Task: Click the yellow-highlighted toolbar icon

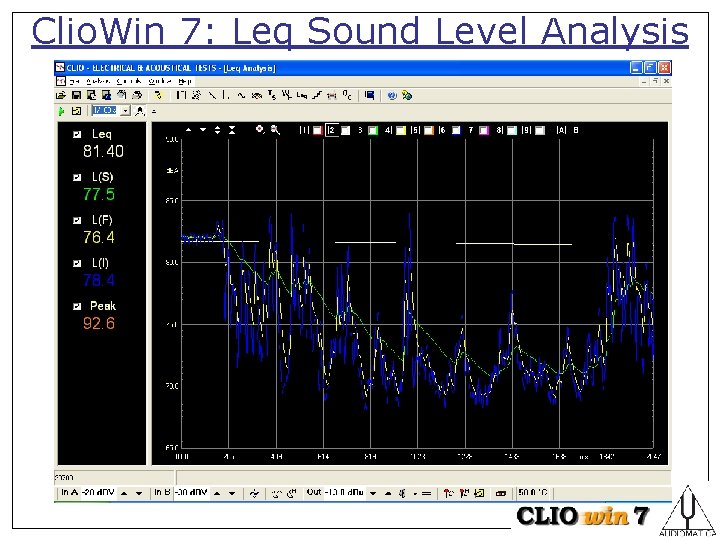Action: pyautogui.click(x=158, y=96)
